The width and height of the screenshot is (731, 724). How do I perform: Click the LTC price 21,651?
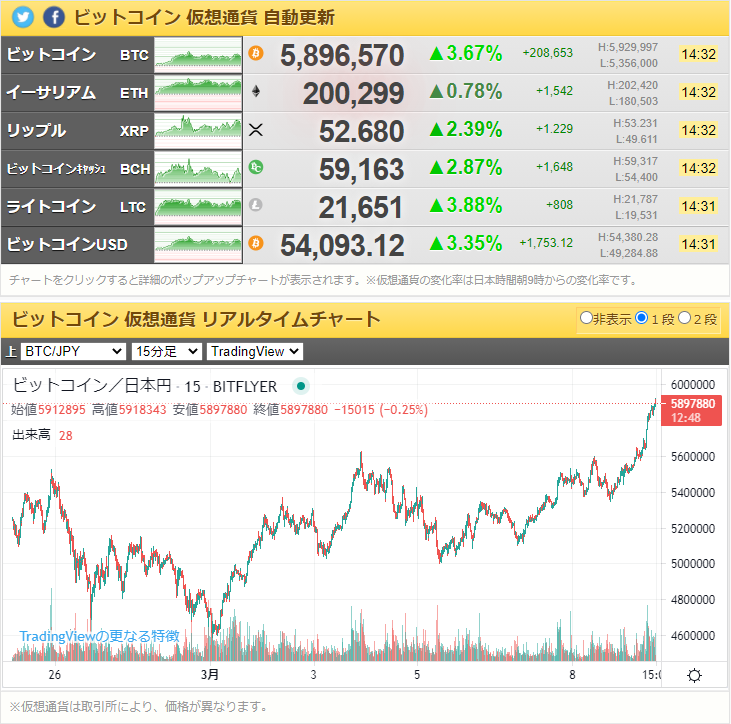(x=360, y=207)
